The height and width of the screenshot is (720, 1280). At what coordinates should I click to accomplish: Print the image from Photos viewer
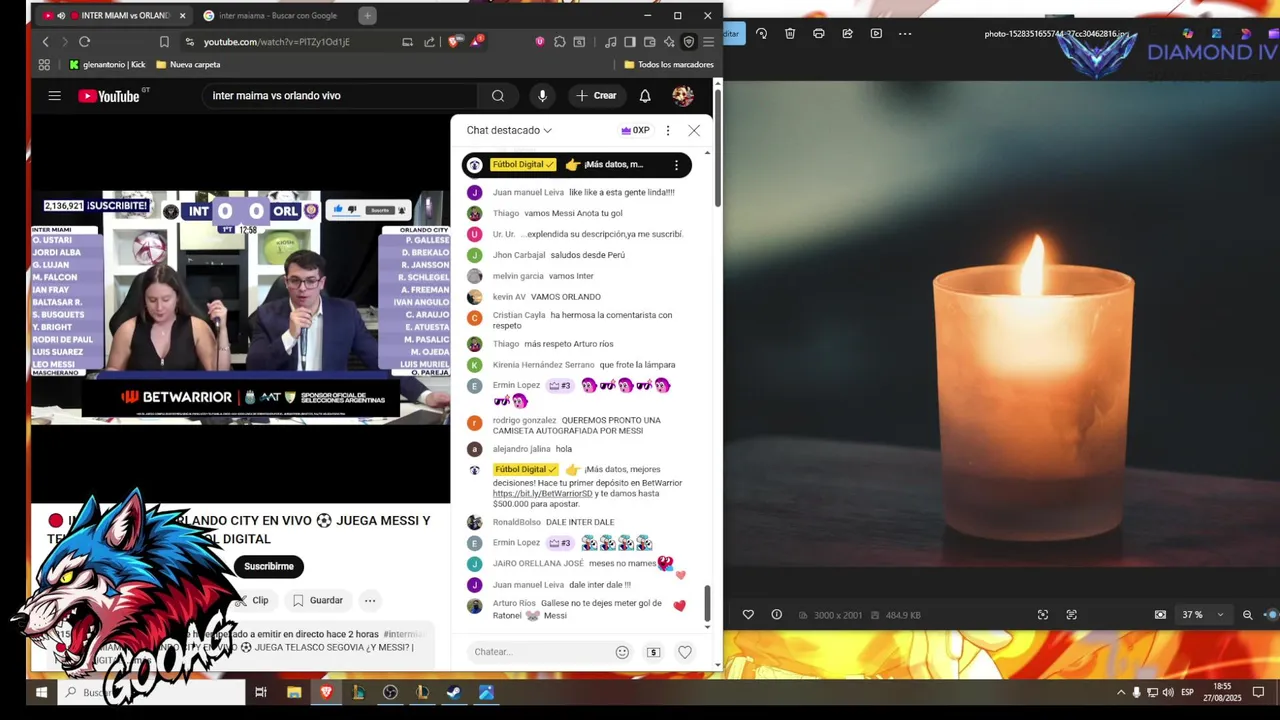pyautogui.click(x=819, y=33)
